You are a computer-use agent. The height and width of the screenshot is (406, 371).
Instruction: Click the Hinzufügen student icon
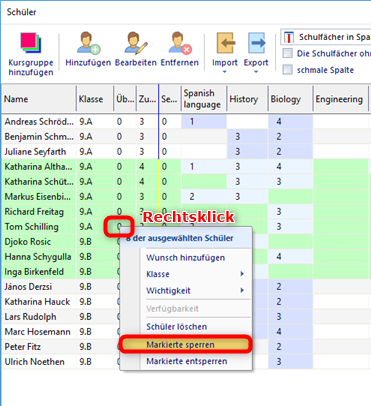[x=88, y=43]
